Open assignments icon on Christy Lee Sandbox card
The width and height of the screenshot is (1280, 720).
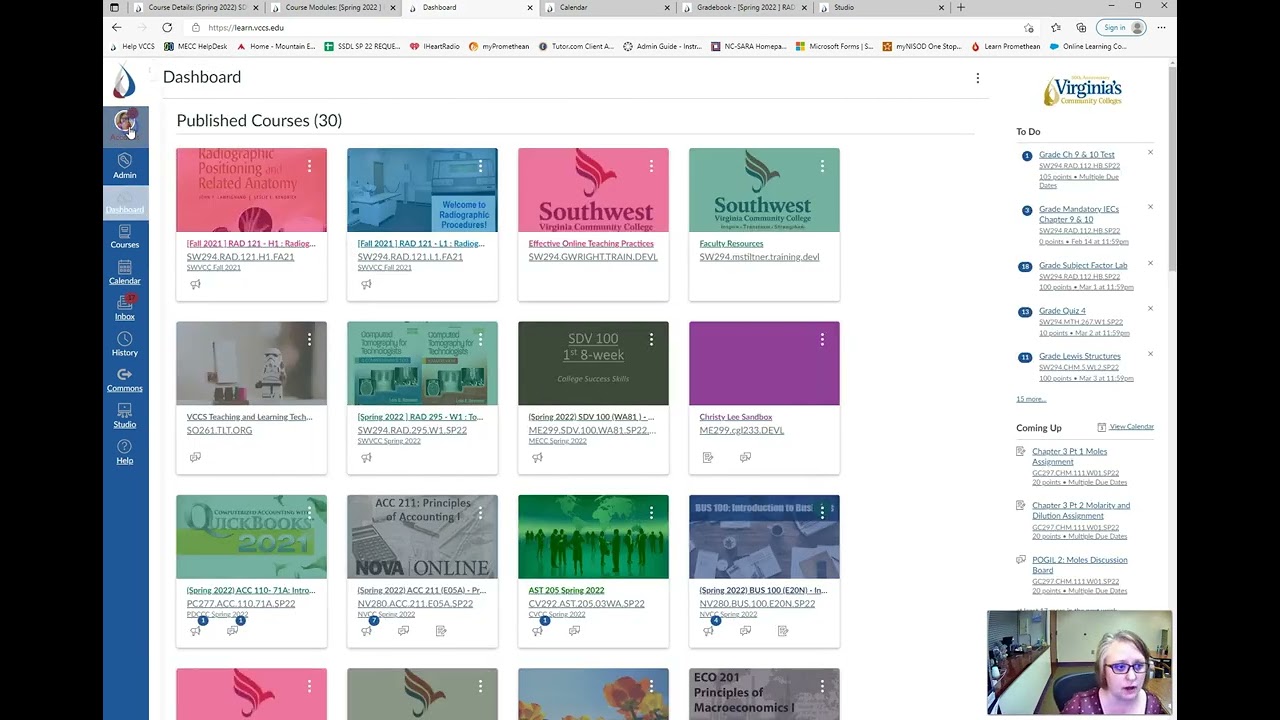(x=708, y=457)
